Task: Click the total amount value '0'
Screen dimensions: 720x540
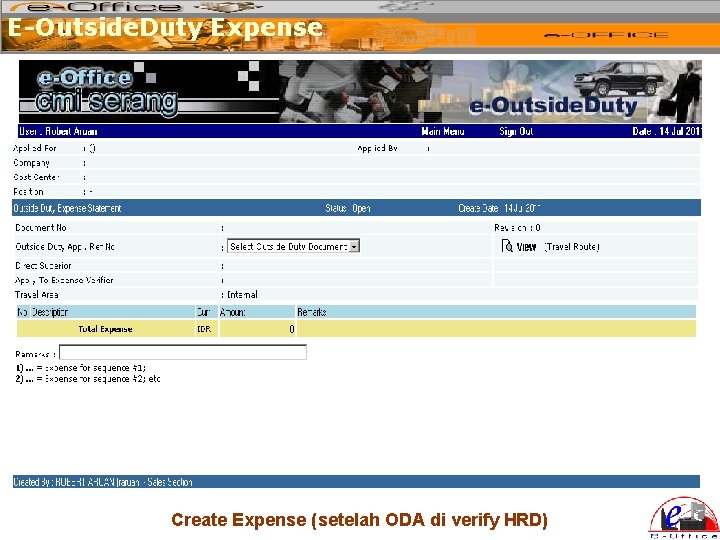Action: tap(292, 329)
